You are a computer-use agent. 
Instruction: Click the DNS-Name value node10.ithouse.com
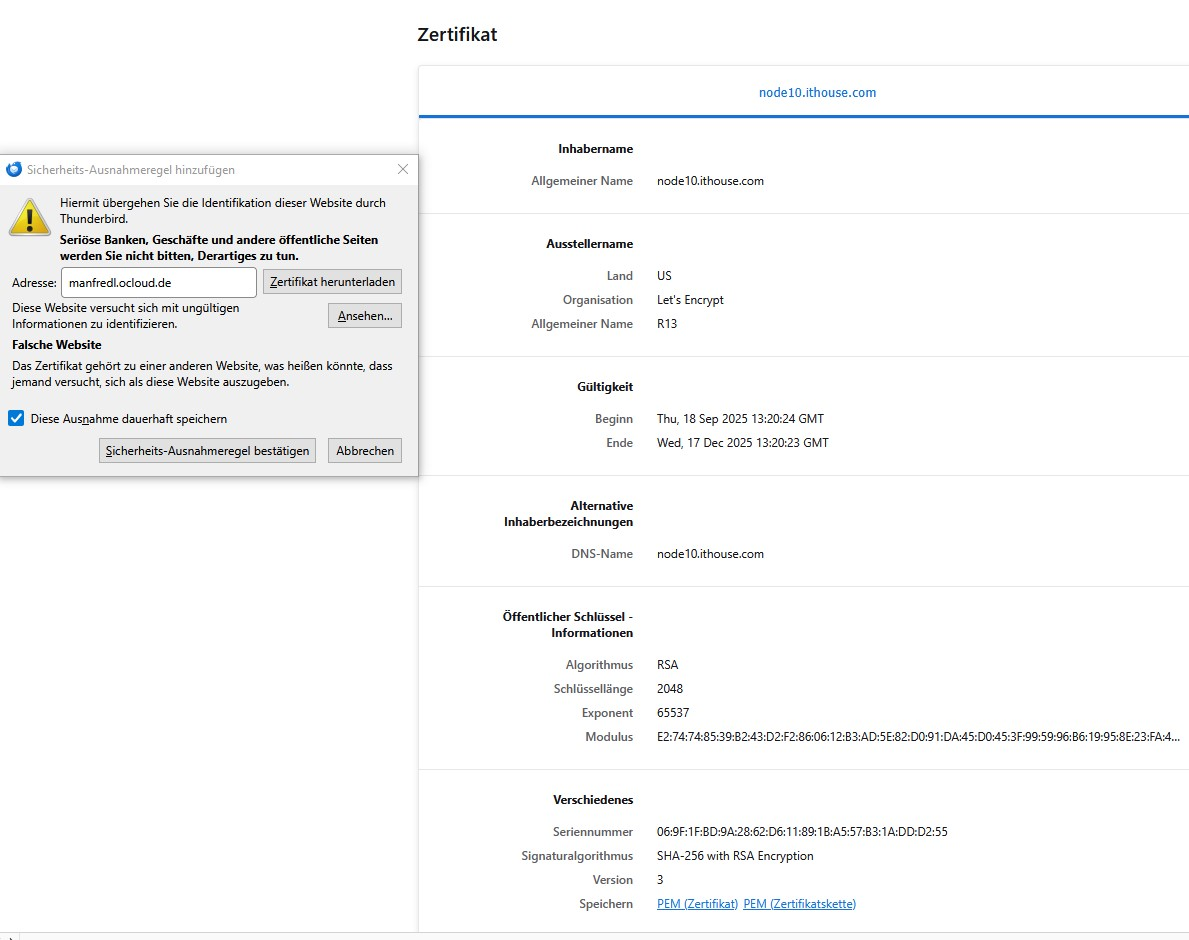(710, 554)
